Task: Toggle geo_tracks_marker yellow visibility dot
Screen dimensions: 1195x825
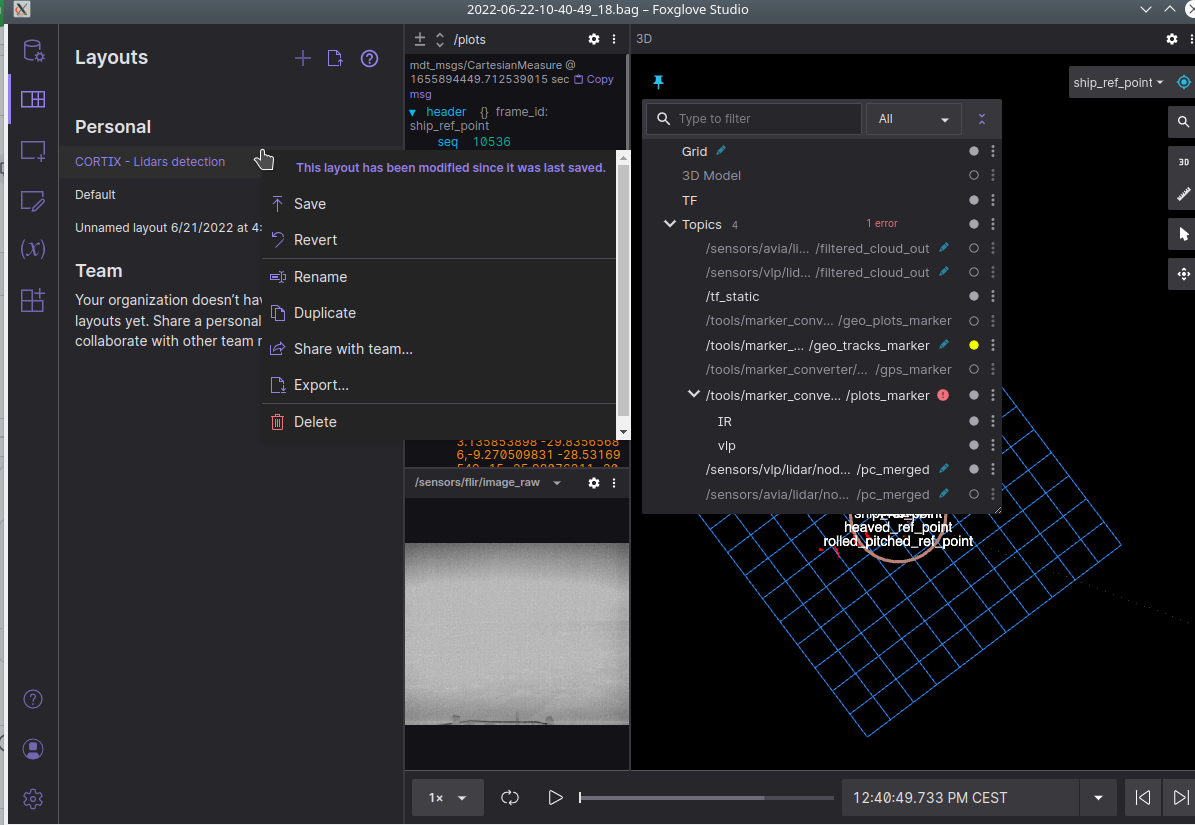Action: [974, 345]
